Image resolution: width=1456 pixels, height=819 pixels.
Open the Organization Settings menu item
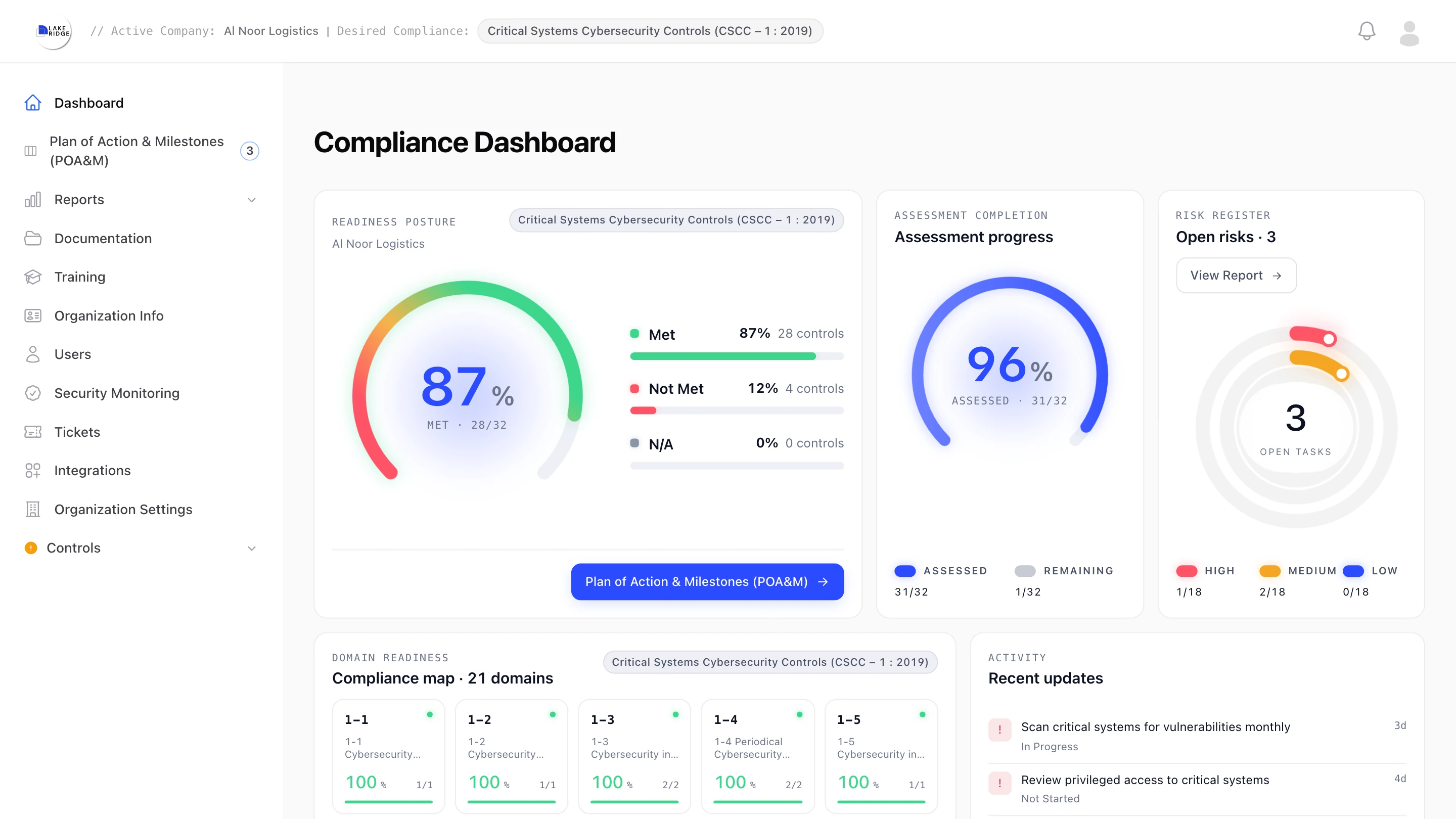click(x=141, y=509)
